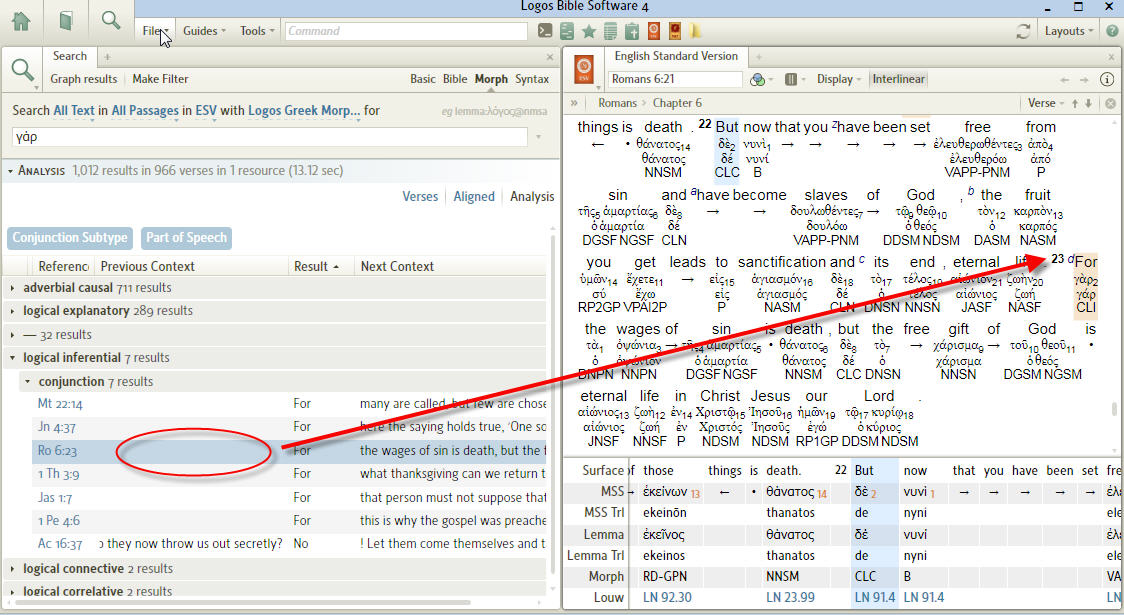Toggle the Interlinear display button
Image resolution: width=1124 pixels, height=615 pixels.
(x=898, y=79)
